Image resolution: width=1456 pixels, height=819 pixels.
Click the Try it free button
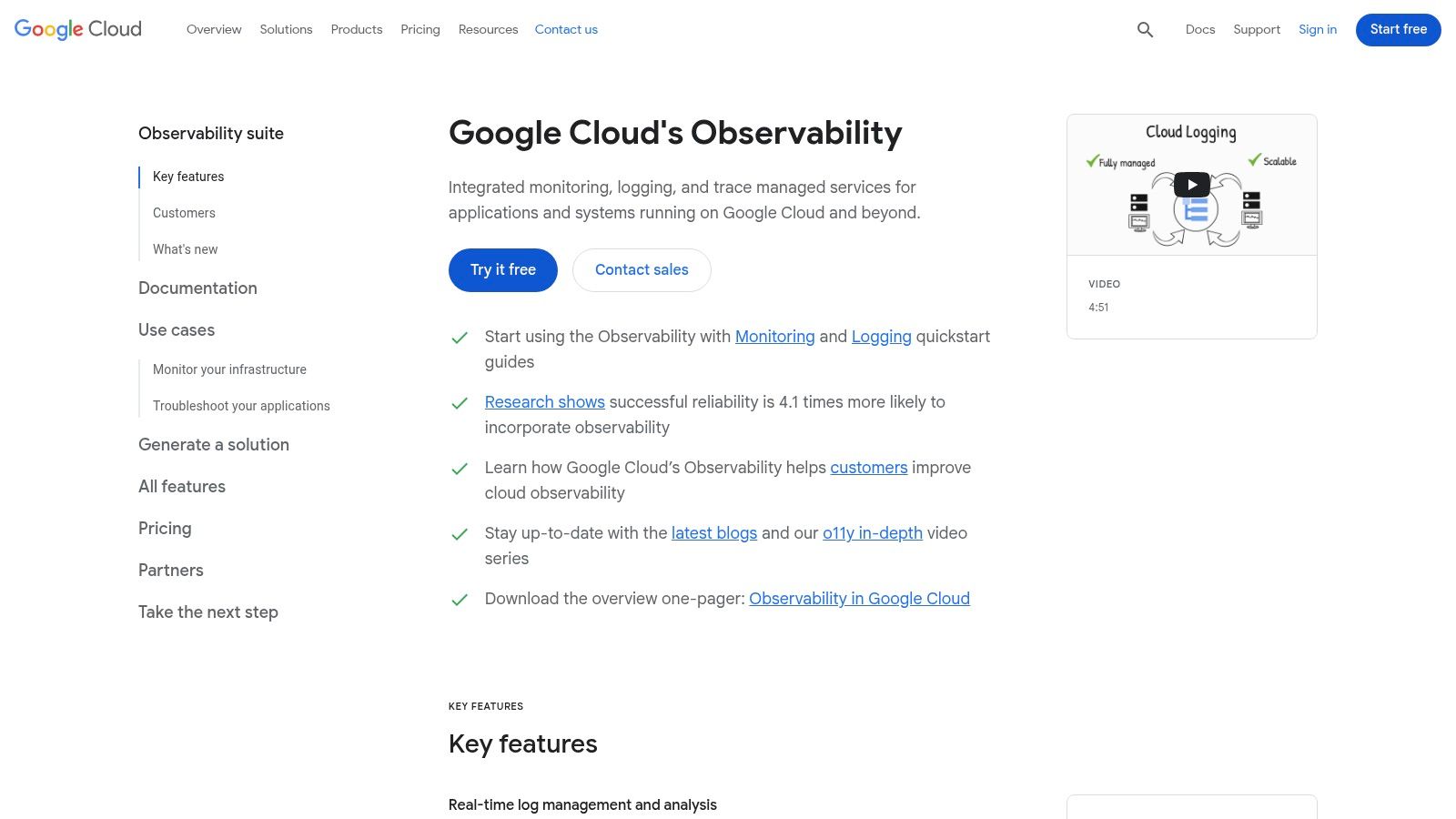[x=502, y=269]
